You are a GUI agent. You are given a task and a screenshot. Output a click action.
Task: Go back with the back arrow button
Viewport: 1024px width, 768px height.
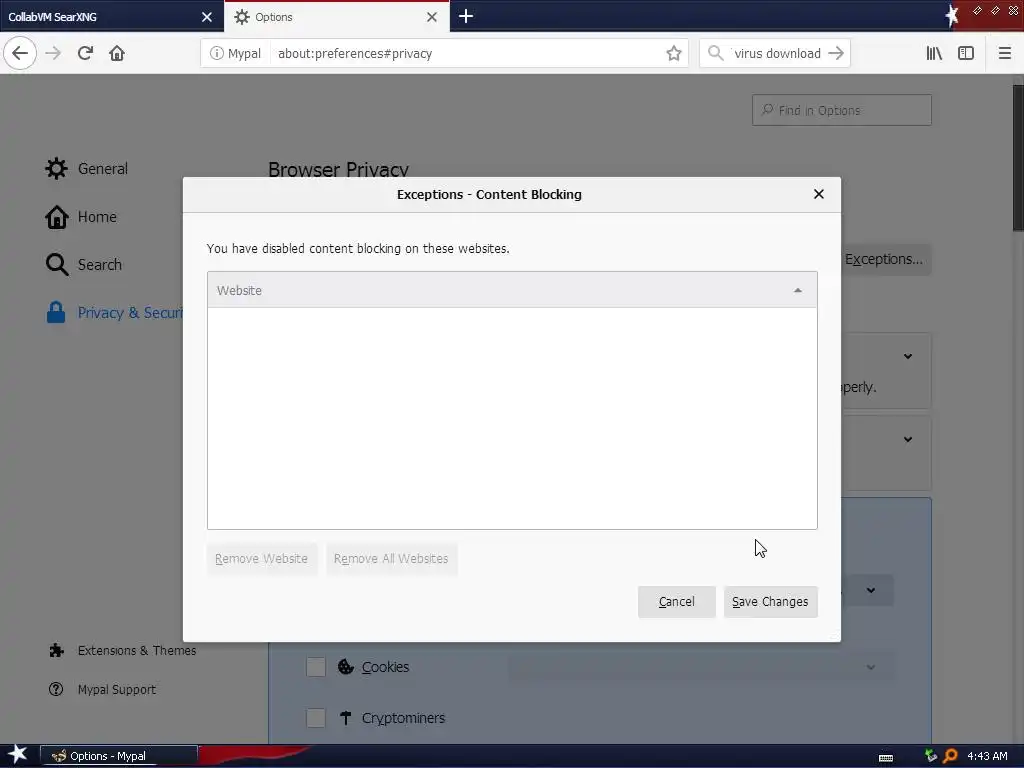[x=20, y=53]
